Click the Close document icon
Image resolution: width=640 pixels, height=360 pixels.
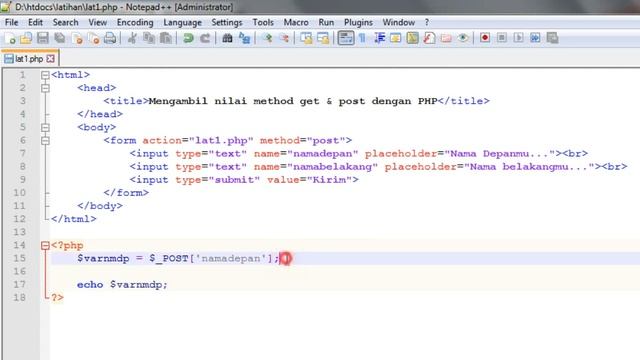[x=77, y=38]
